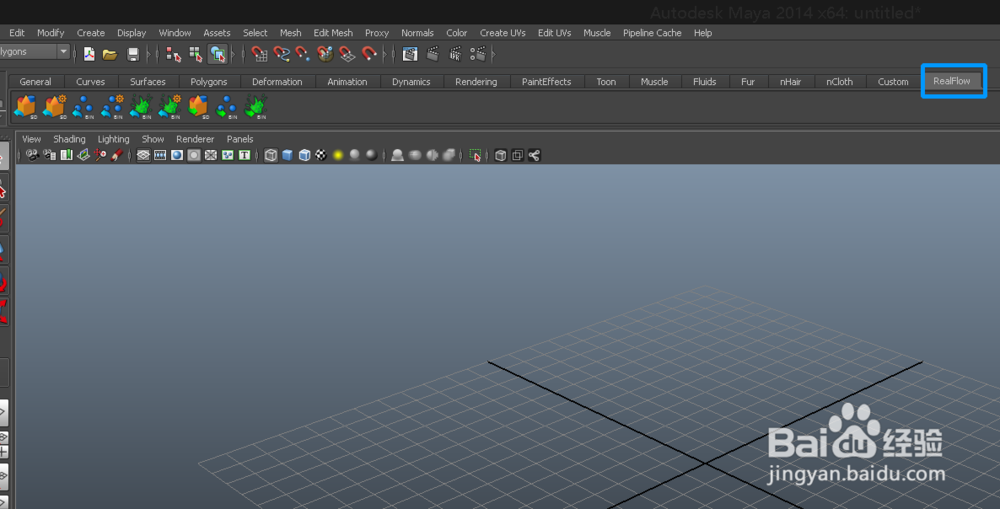Click image plane icon in panel toolbar
The height and width of the screenshot is (509, 1000).
83,155
